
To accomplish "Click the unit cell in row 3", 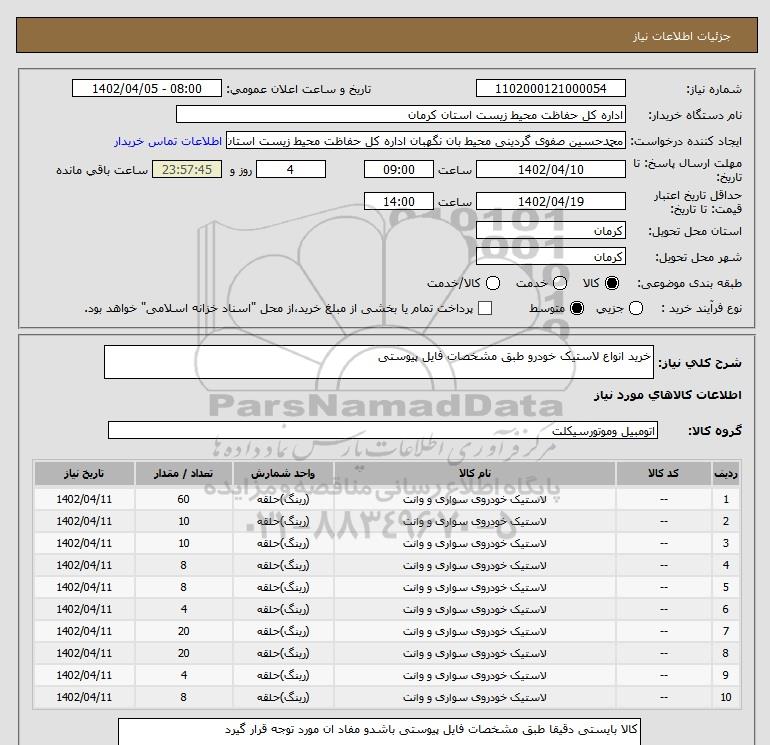I will 283,544.
